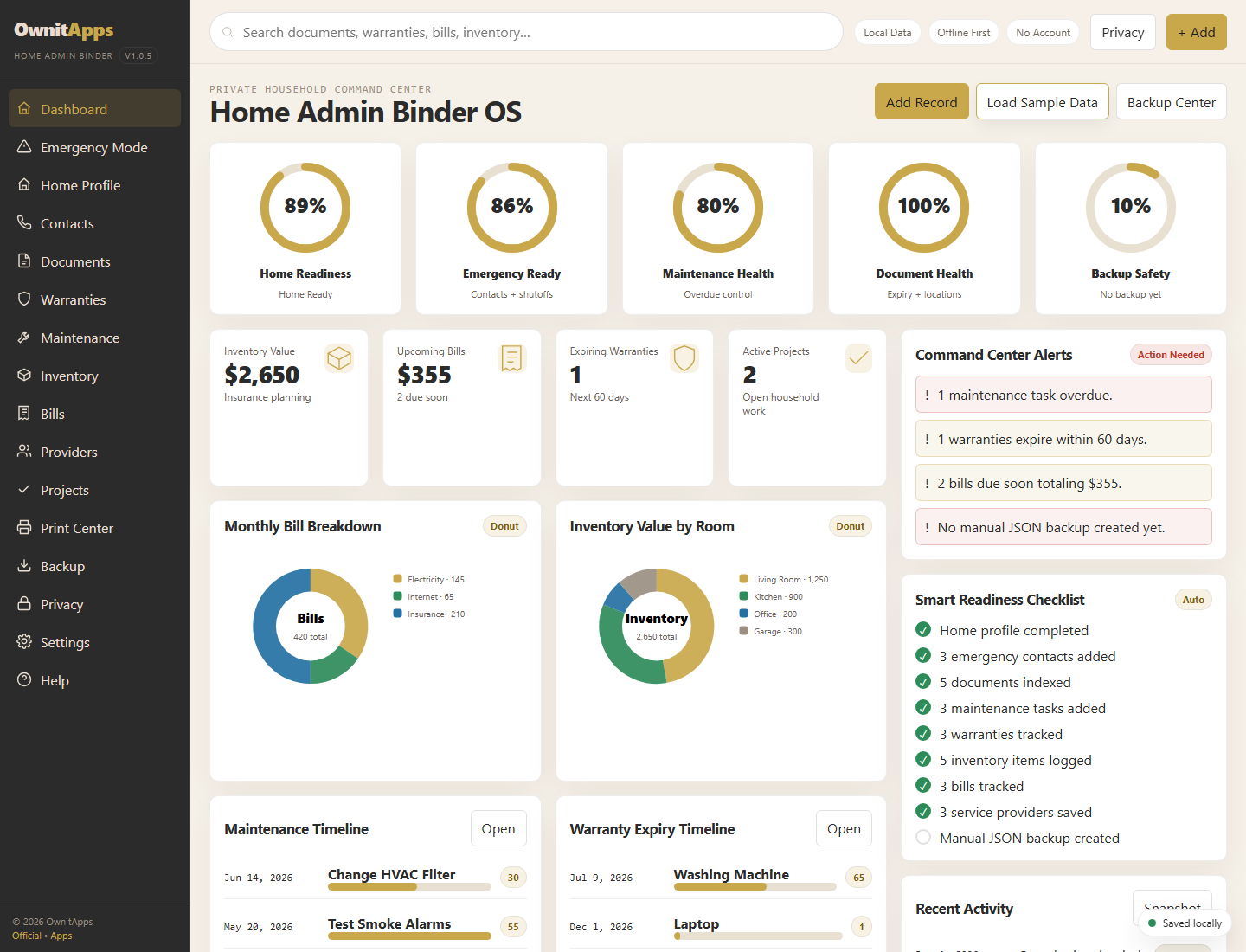Click the Help question mark icon

24,680
